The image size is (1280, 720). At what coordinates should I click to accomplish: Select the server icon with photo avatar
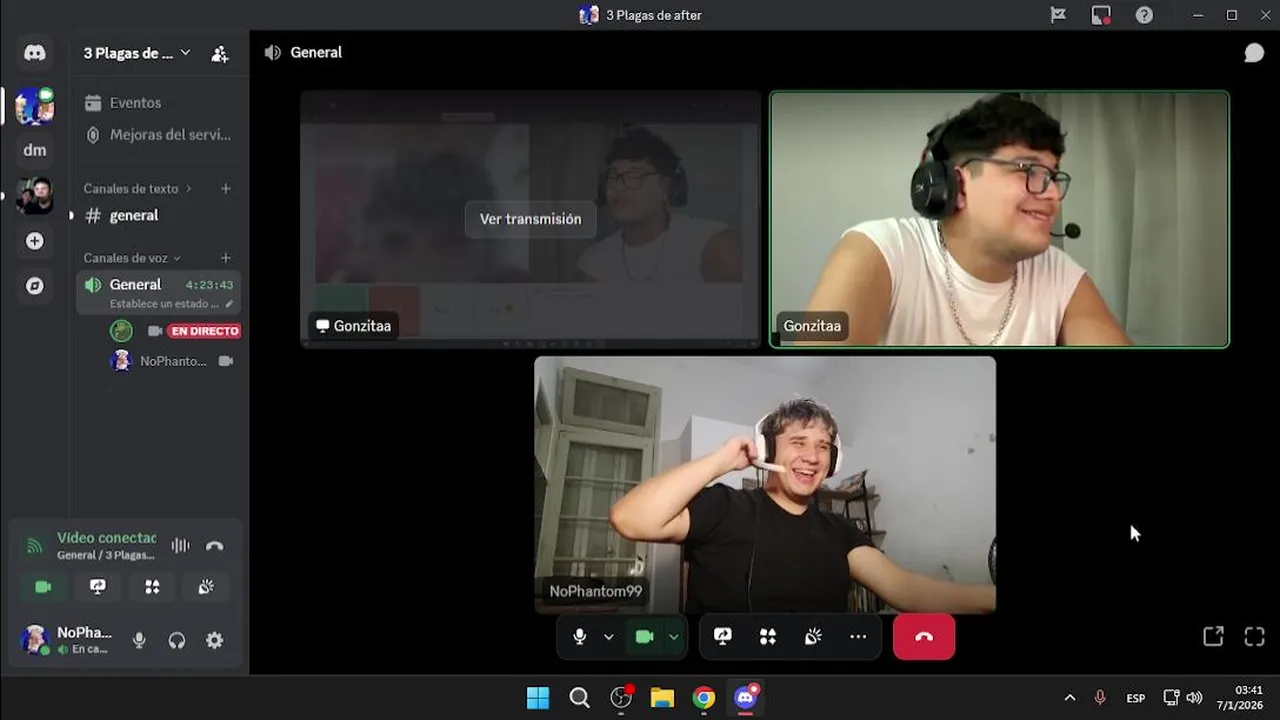(x=35, y=196)
